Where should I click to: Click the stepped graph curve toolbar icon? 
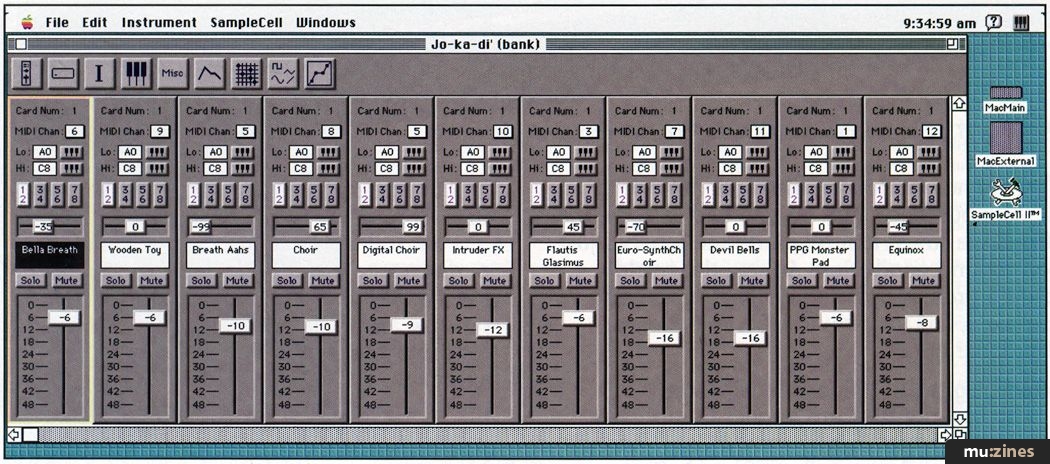(320, 72)
